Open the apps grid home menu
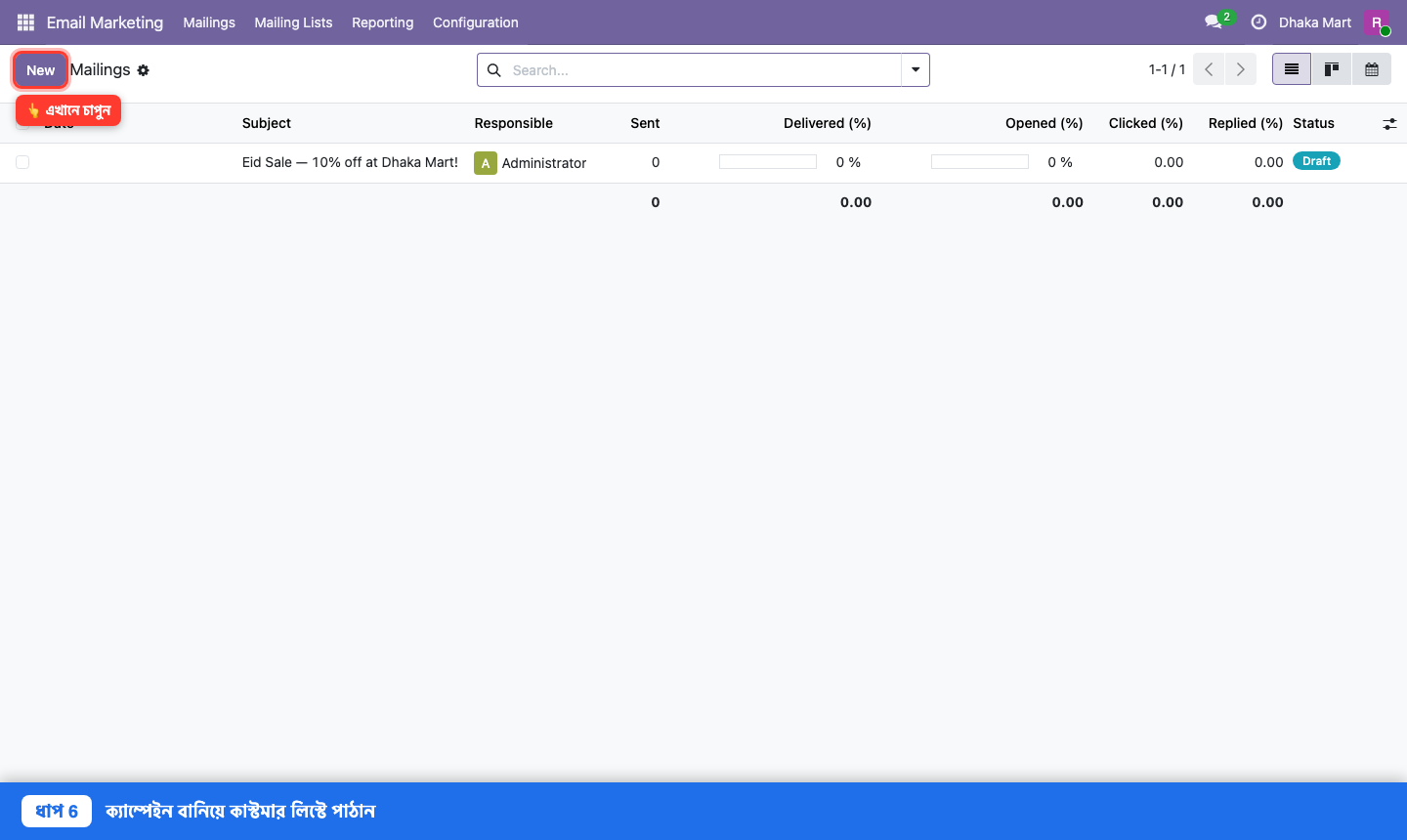Viewport: 1407px width, 840px height. (x=25, y=21)
